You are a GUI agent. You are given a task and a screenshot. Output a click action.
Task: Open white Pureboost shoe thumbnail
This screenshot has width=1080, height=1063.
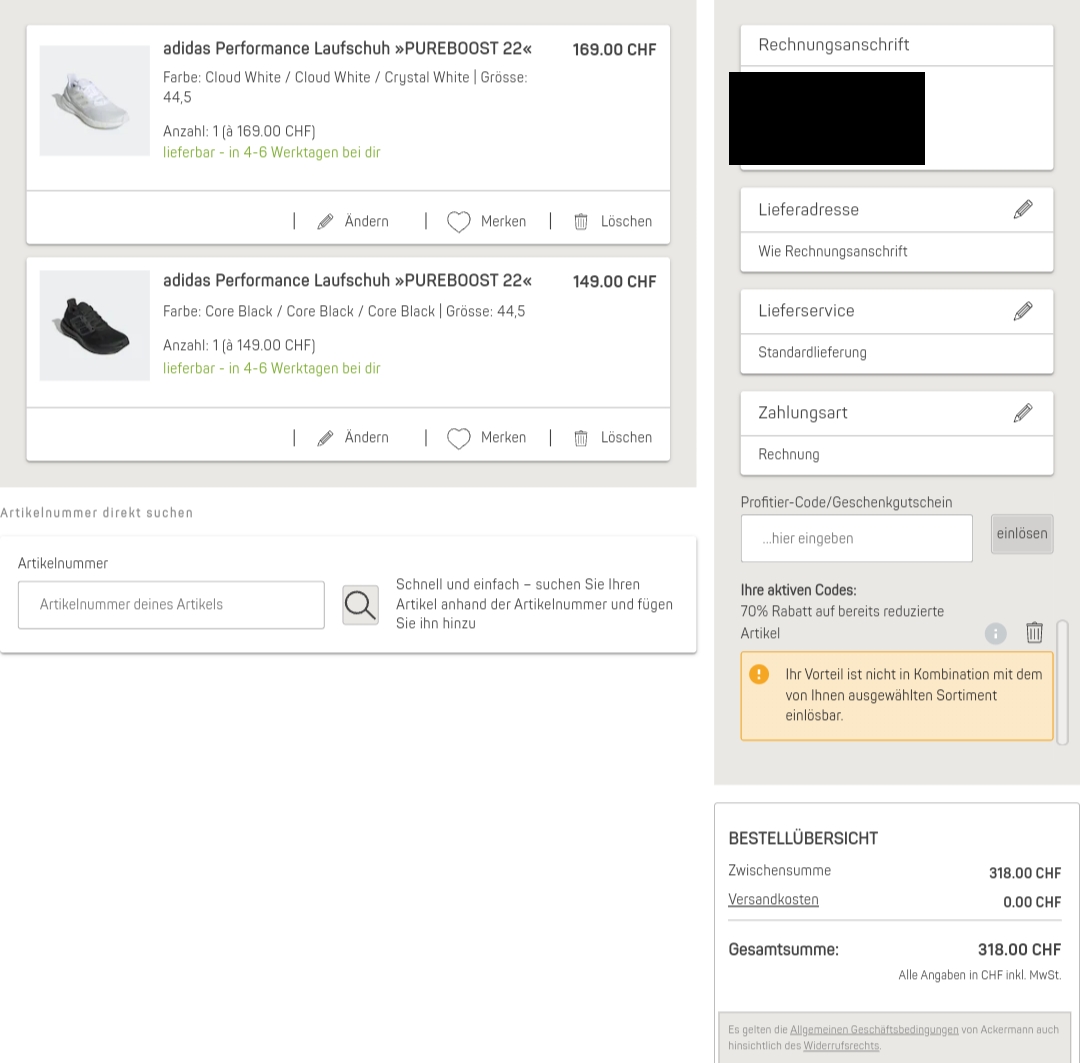coord(95,101)
